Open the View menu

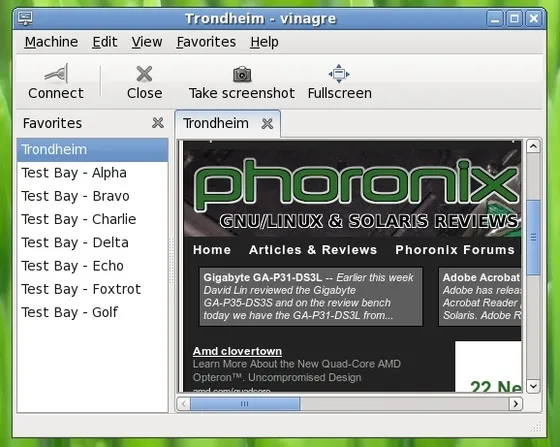pyautogui.click(x=147, y=42)
